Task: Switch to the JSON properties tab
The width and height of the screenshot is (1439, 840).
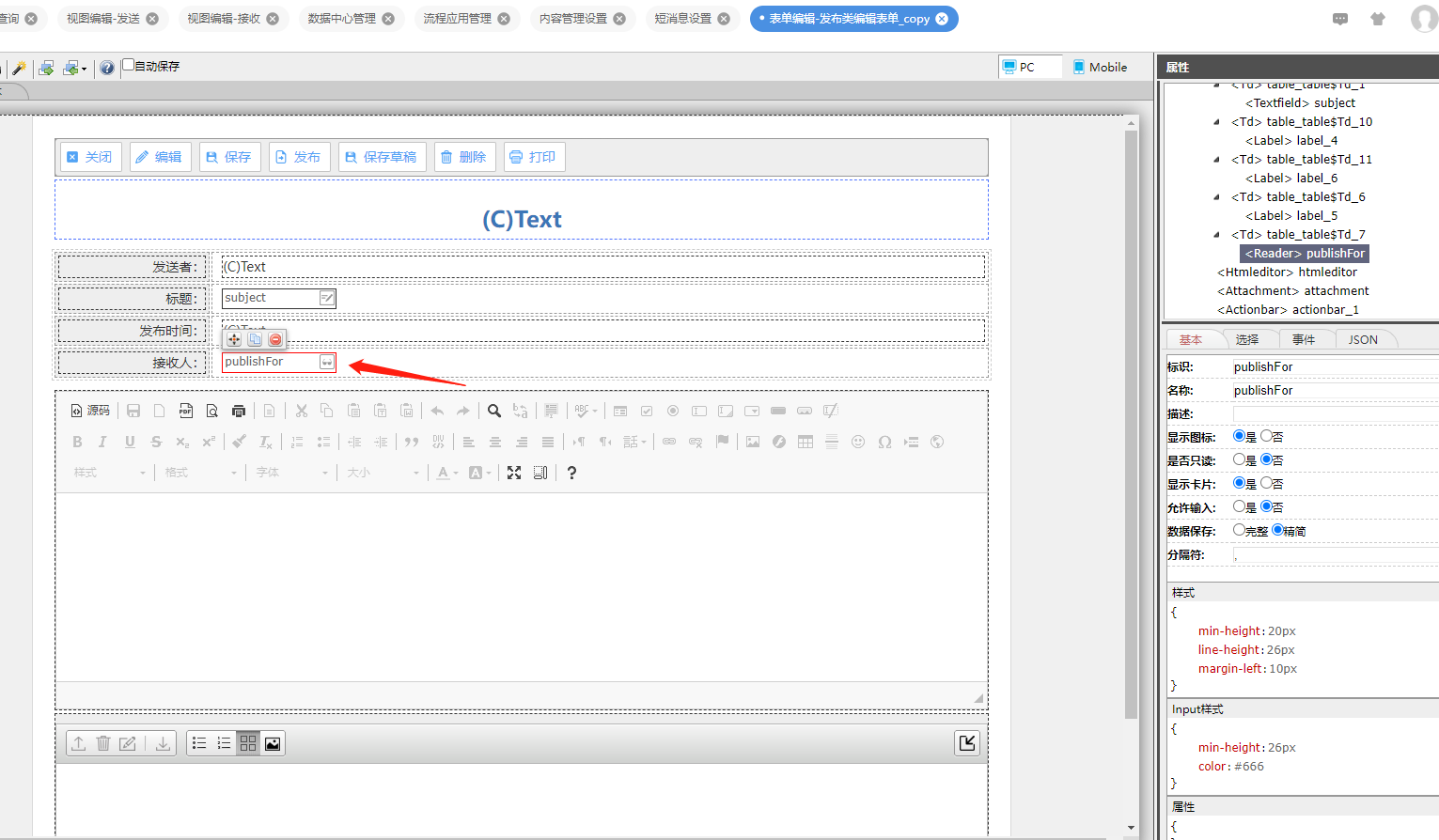Action: [1363, 340]
